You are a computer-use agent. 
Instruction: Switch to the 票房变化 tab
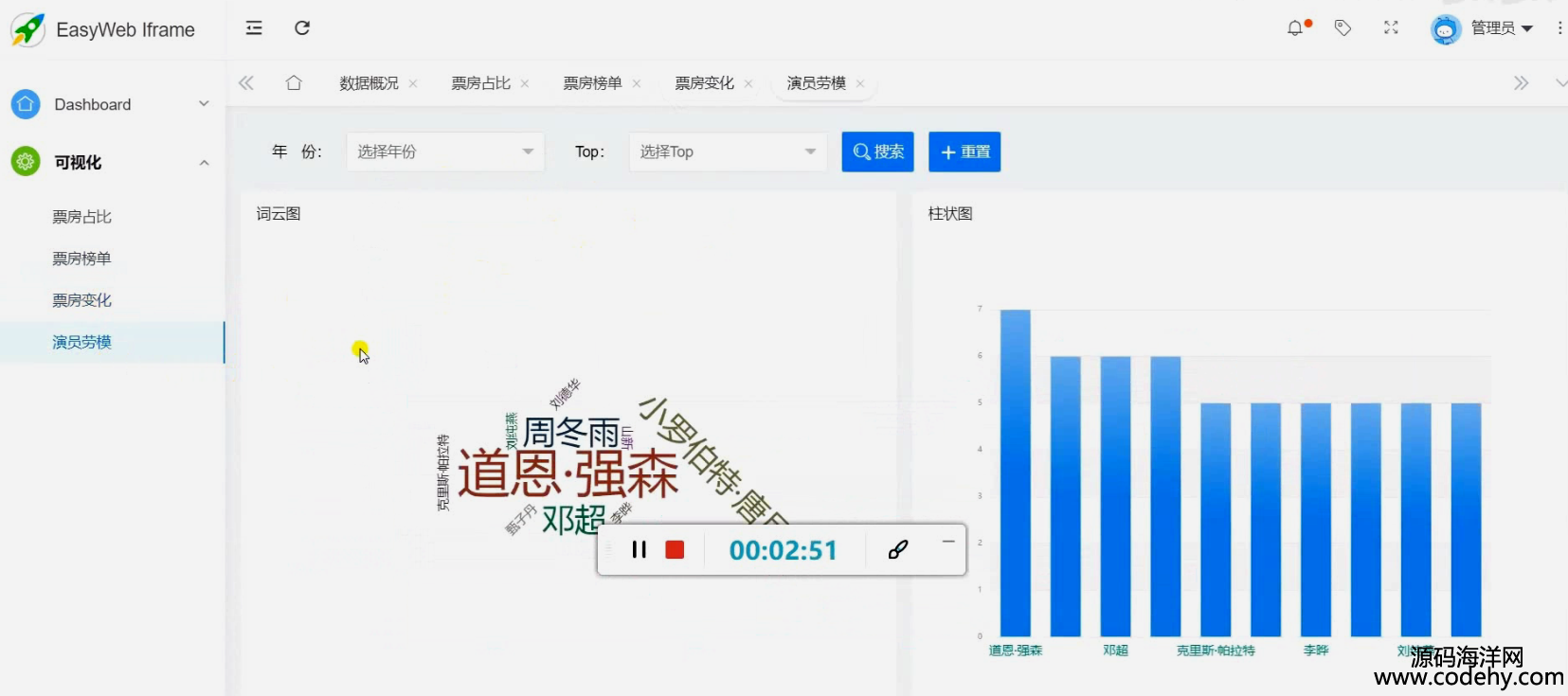coord(704,83)
